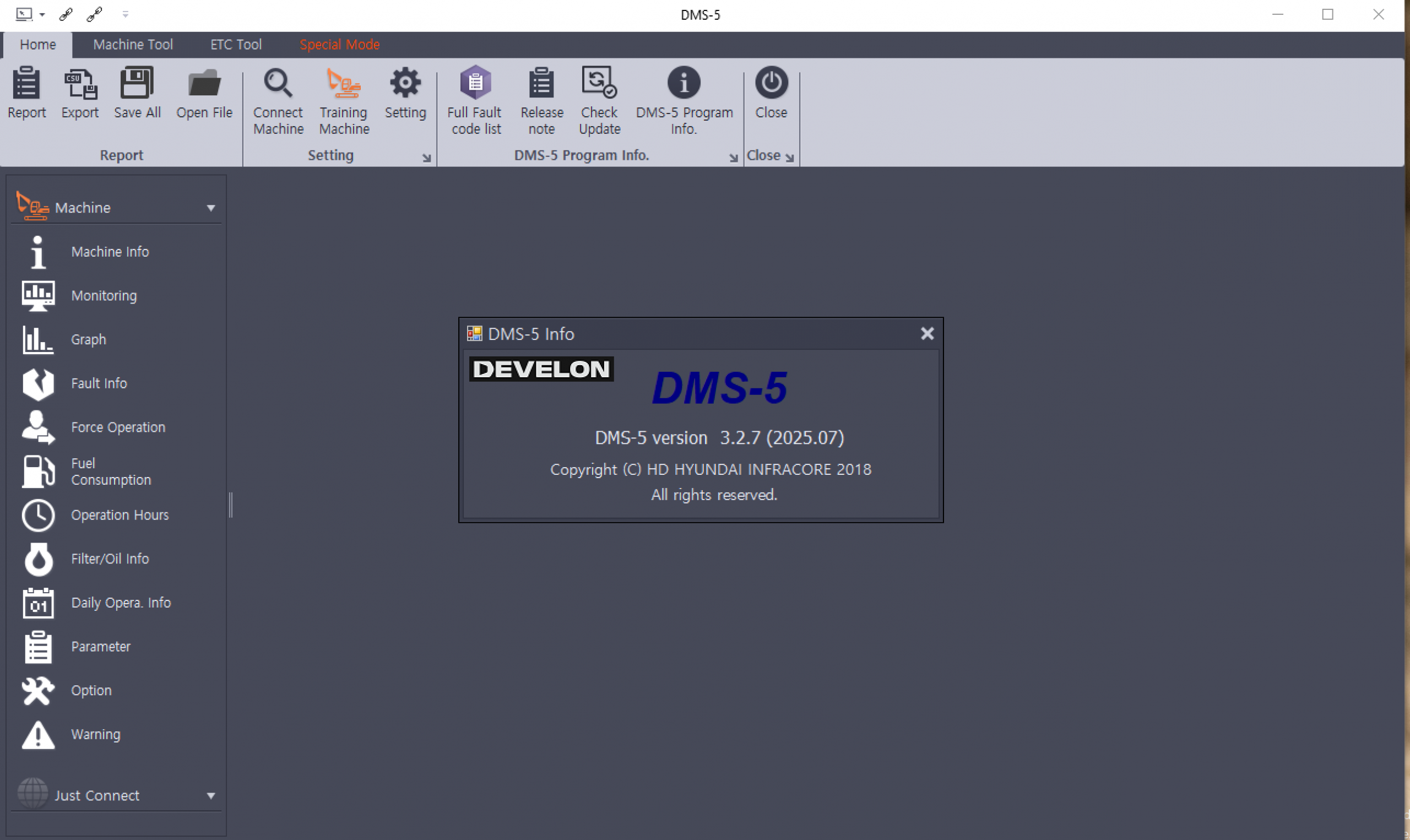Switch to the Special Mode tab
Image resolution: width=1410 pixels, height=840 pixels.
[x=339, y=44]
